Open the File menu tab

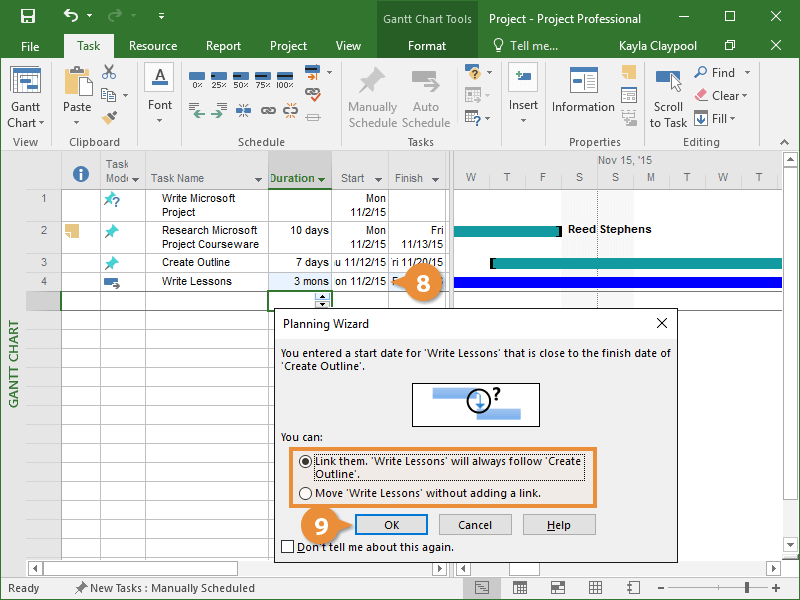(x=30, y=46)
